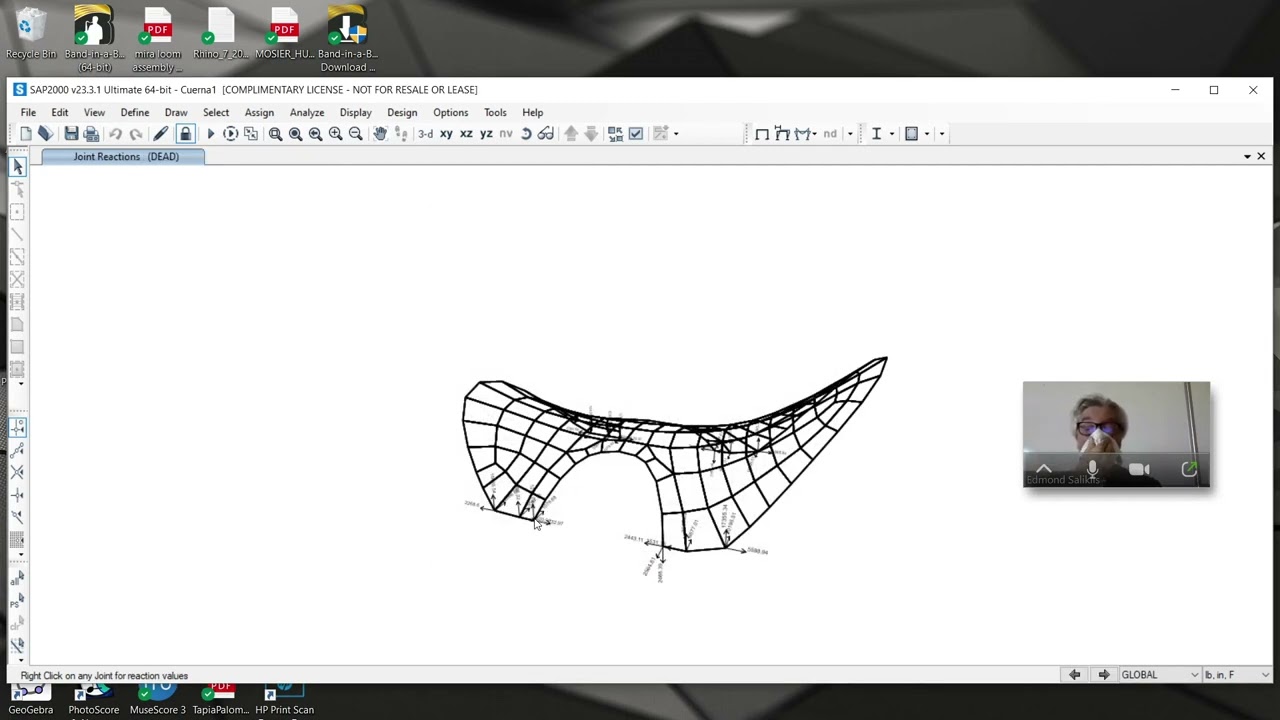Toggle snap to lines and edges

tap(17, 516)
